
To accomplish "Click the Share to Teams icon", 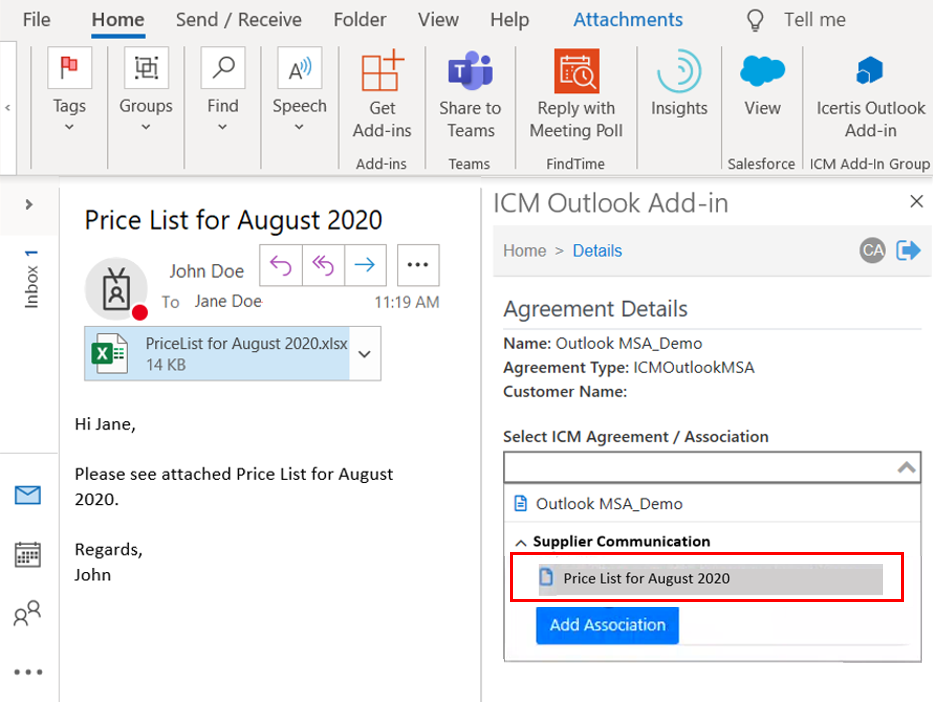I will (x=470, y=95).
